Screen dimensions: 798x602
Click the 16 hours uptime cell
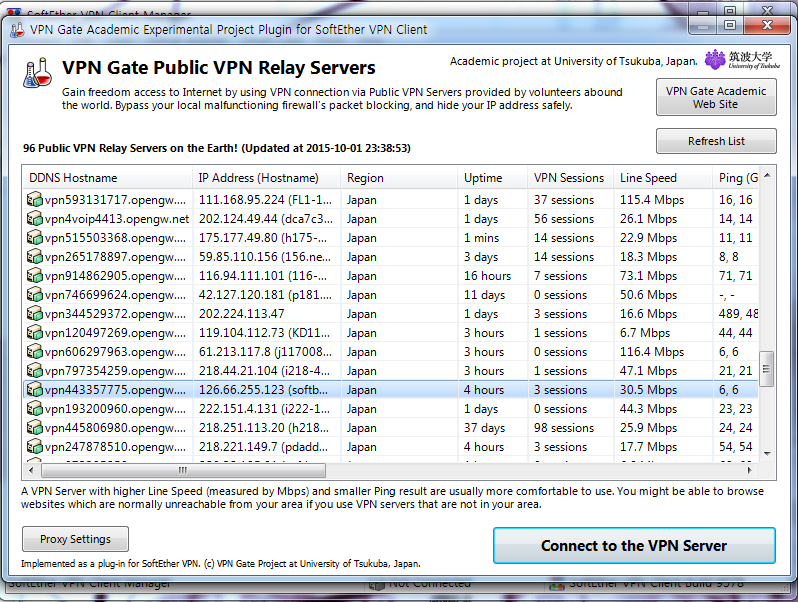(x=487, y=275)
